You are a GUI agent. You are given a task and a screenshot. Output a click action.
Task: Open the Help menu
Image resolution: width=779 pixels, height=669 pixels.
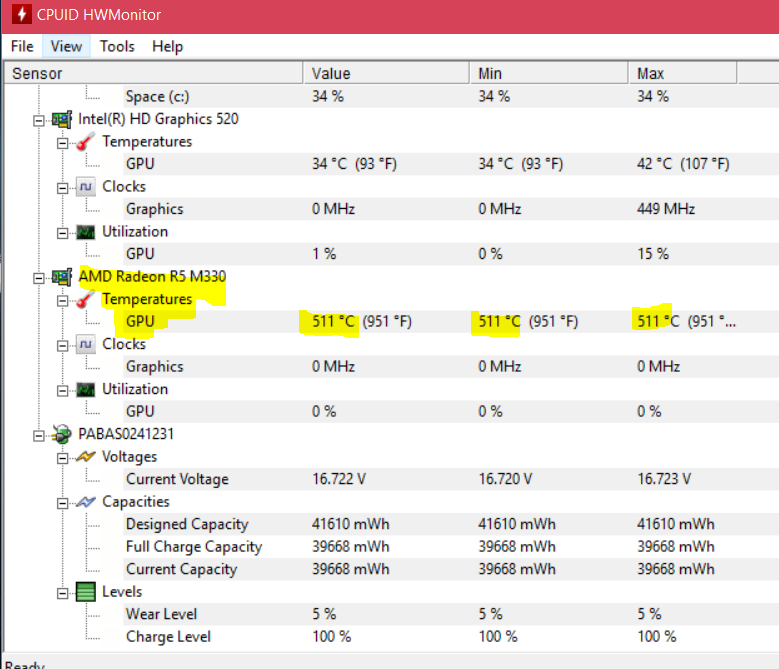click(167, 46)
